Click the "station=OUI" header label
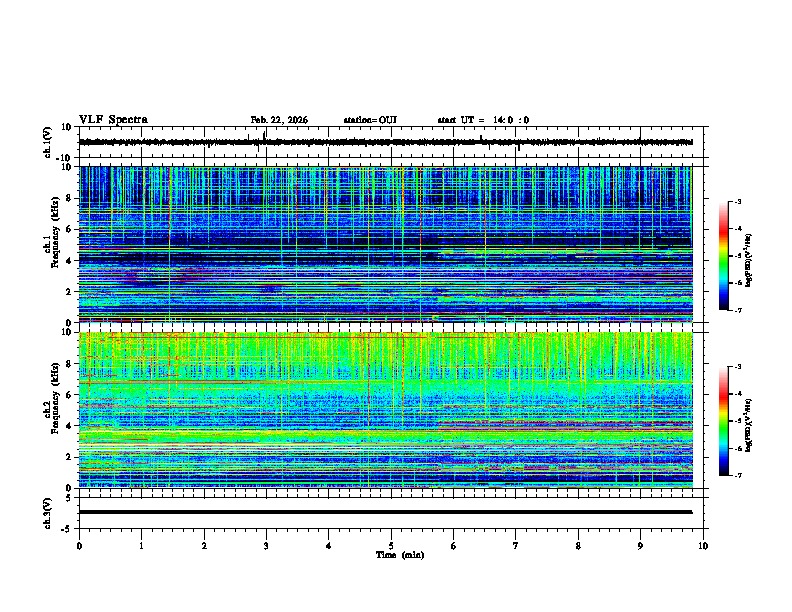 [370, 120]
